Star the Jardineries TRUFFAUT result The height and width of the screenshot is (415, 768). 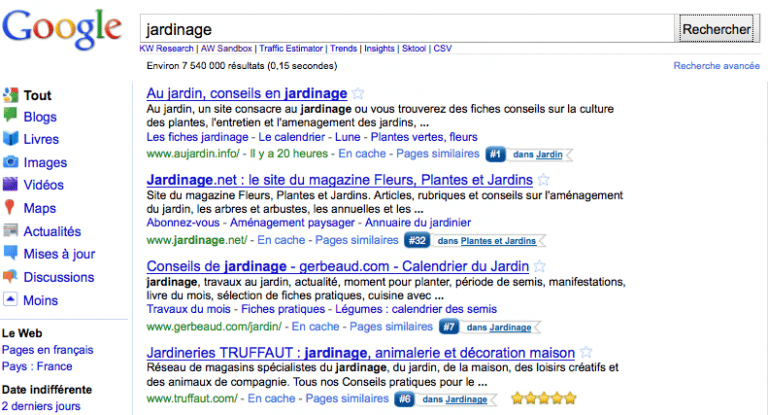tap(586, 352)
